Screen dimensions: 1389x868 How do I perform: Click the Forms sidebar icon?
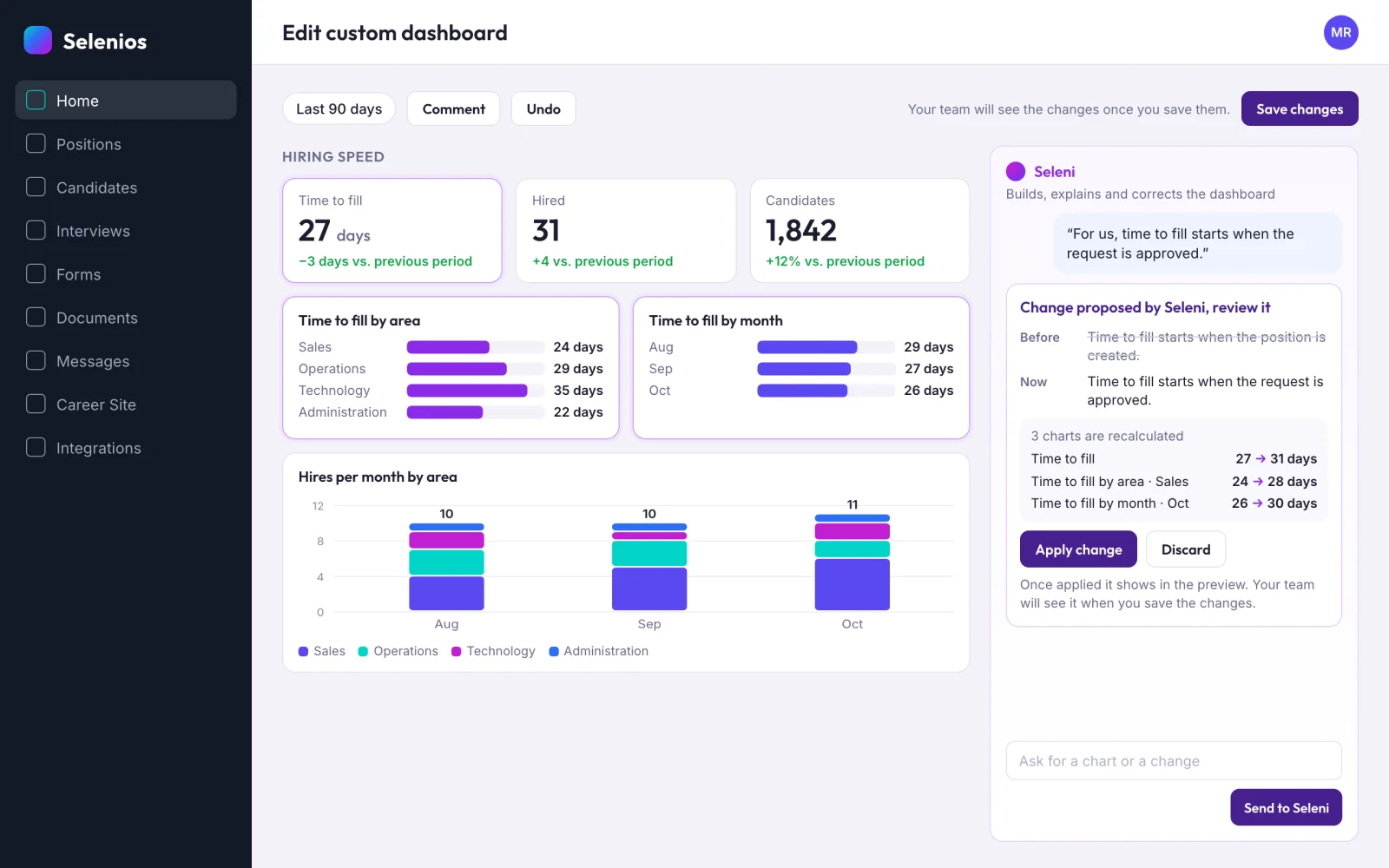click(x=36, y=273)
